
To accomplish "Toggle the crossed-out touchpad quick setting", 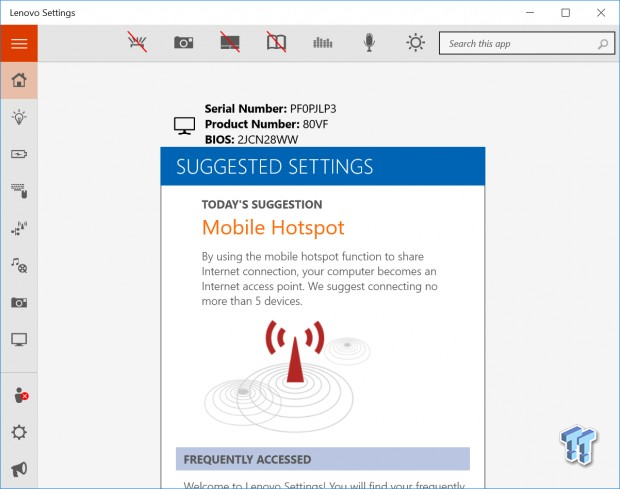I will 230,42.
